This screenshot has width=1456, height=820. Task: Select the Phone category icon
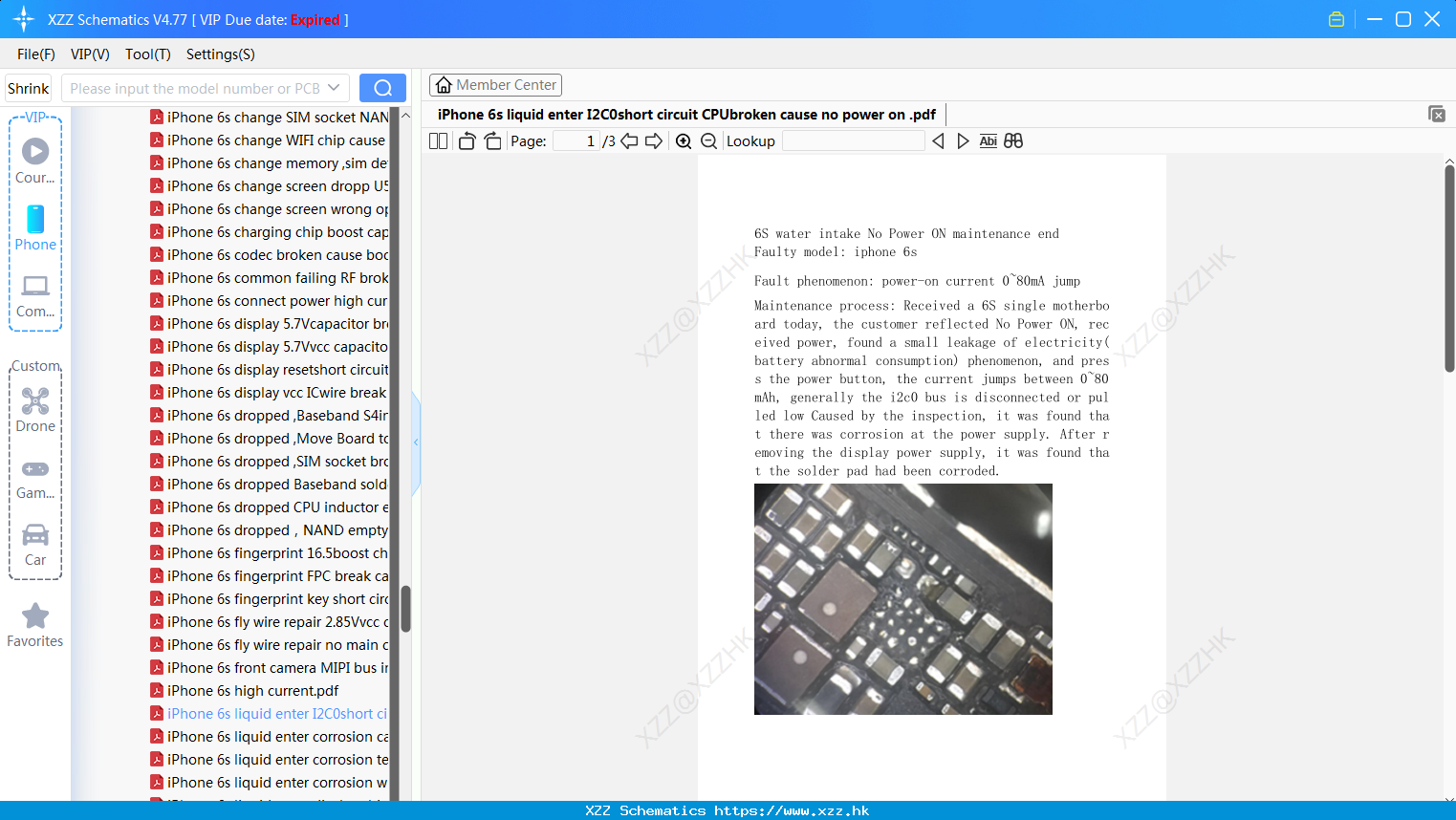point(35,227)
